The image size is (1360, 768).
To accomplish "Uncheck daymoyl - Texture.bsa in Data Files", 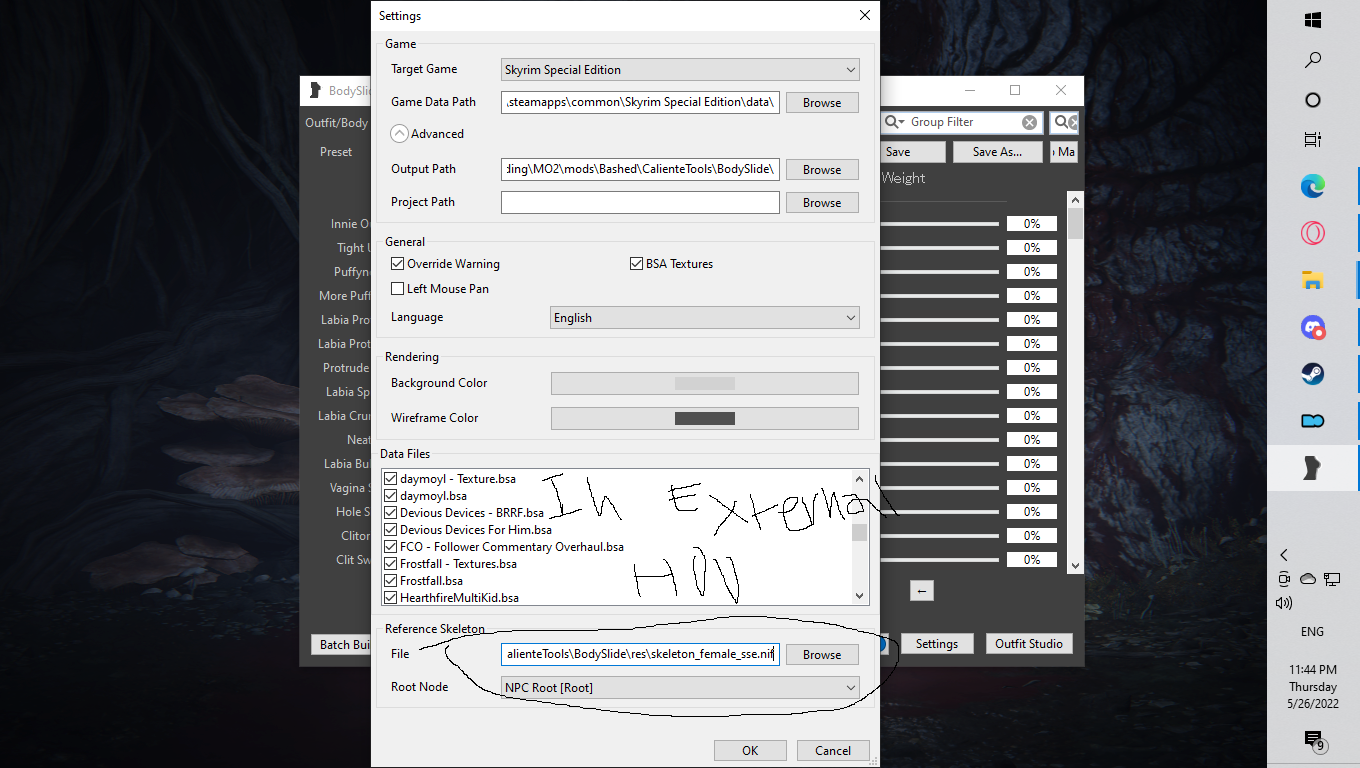I will pos(391,479).
